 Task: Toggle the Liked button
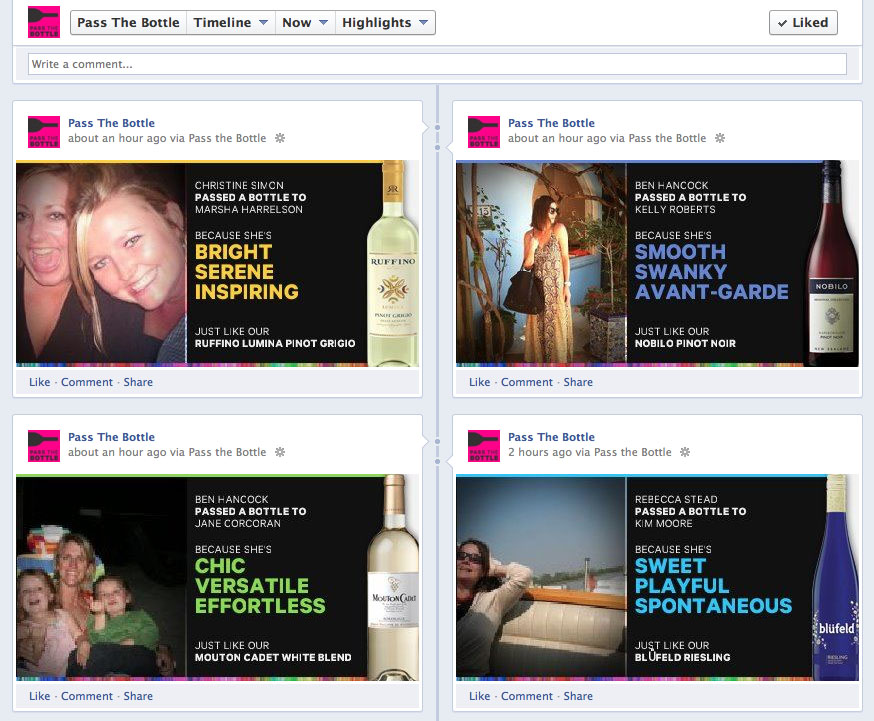pos(803,23)
